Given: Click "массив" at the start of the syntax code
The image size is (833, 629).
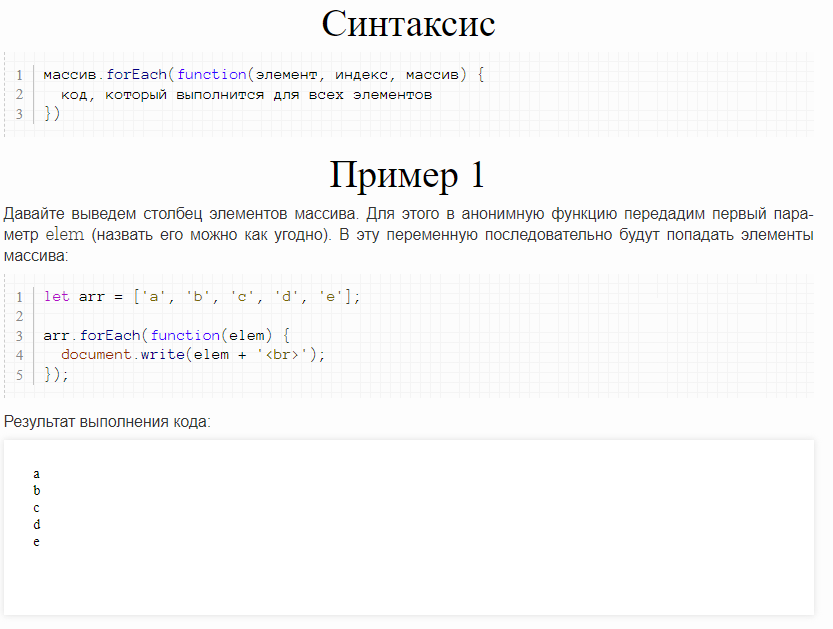Looking at the screenshot, I should 70,74.
